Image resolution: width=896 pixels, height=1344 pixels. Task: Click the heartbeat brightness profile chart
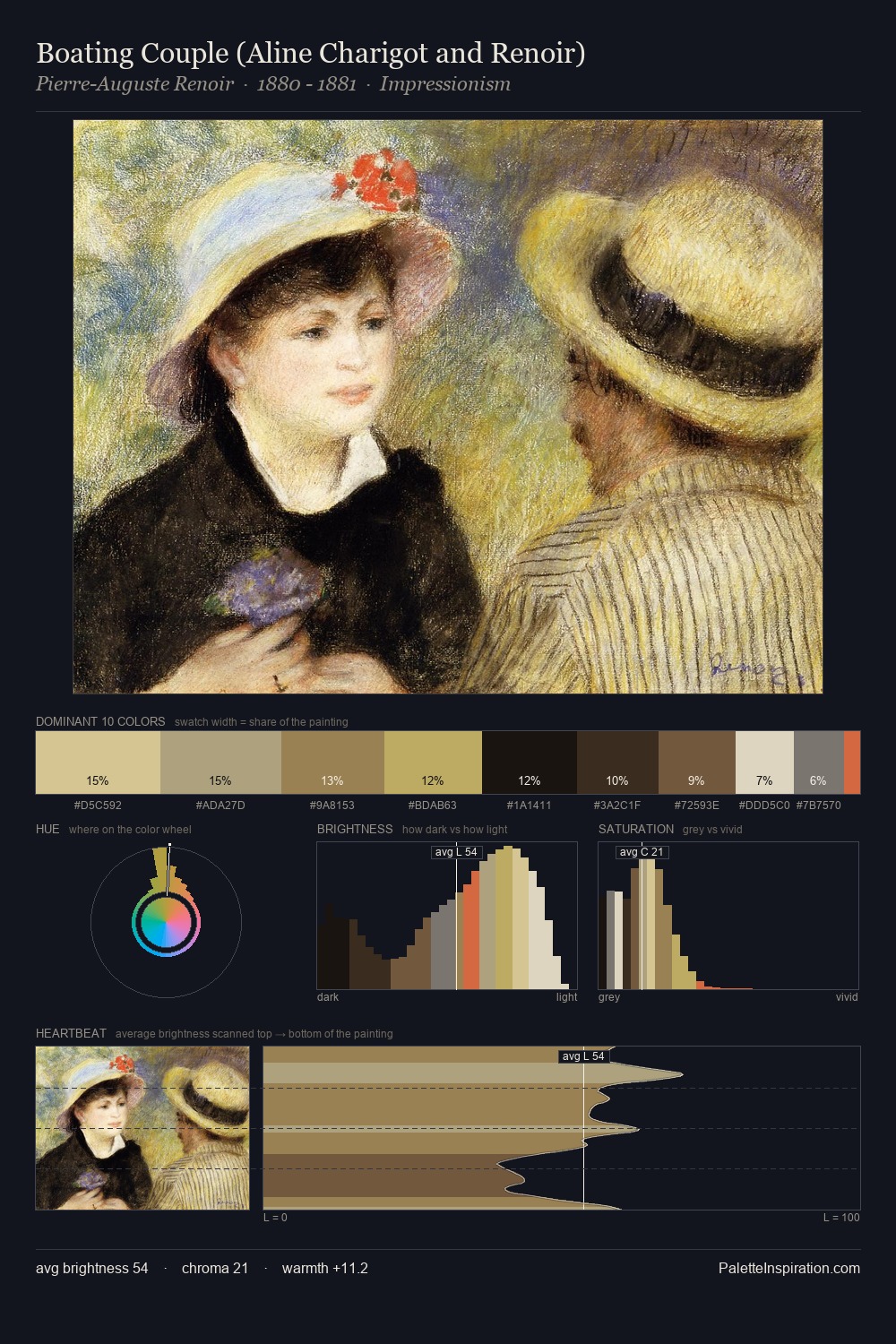[562, 1128]
